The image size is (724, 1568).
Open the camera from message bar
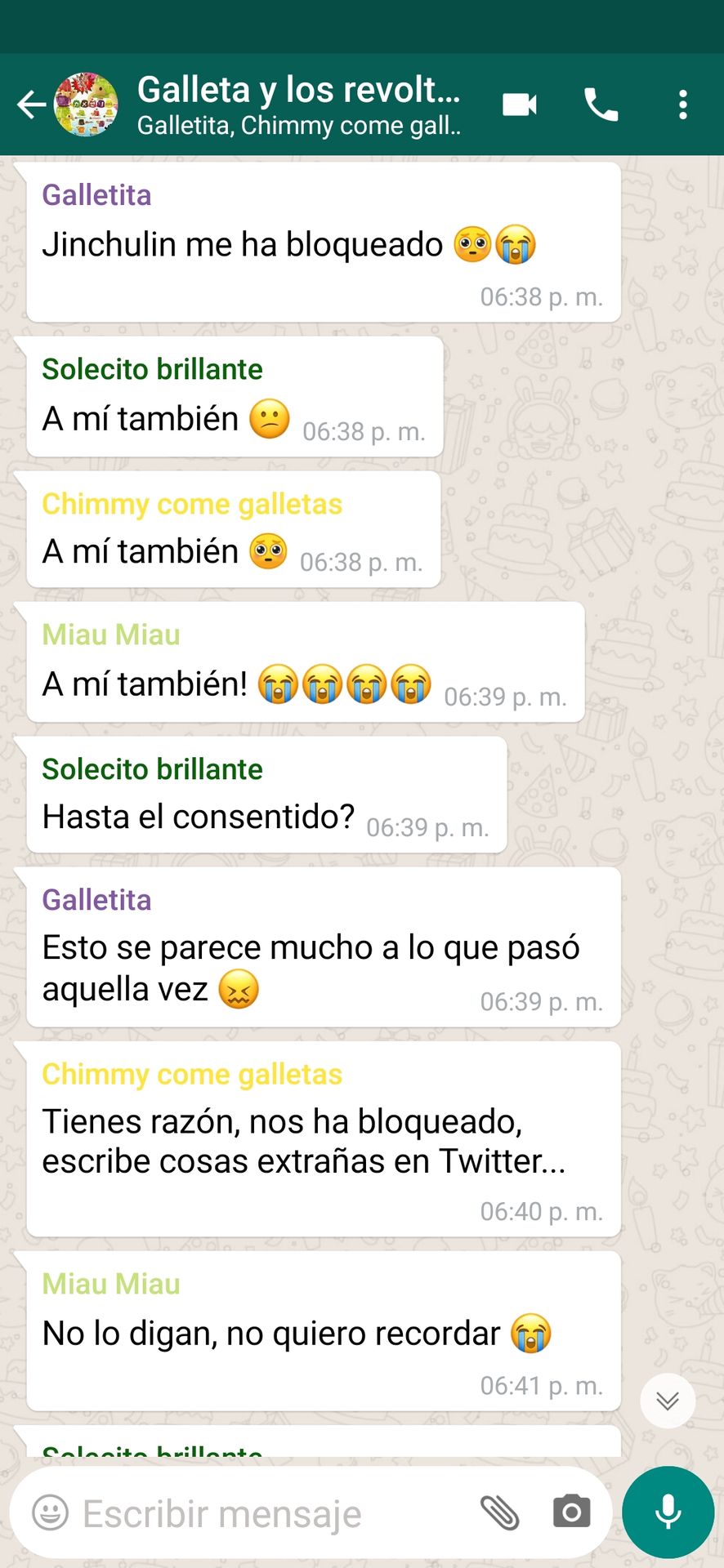(571, 1512)
